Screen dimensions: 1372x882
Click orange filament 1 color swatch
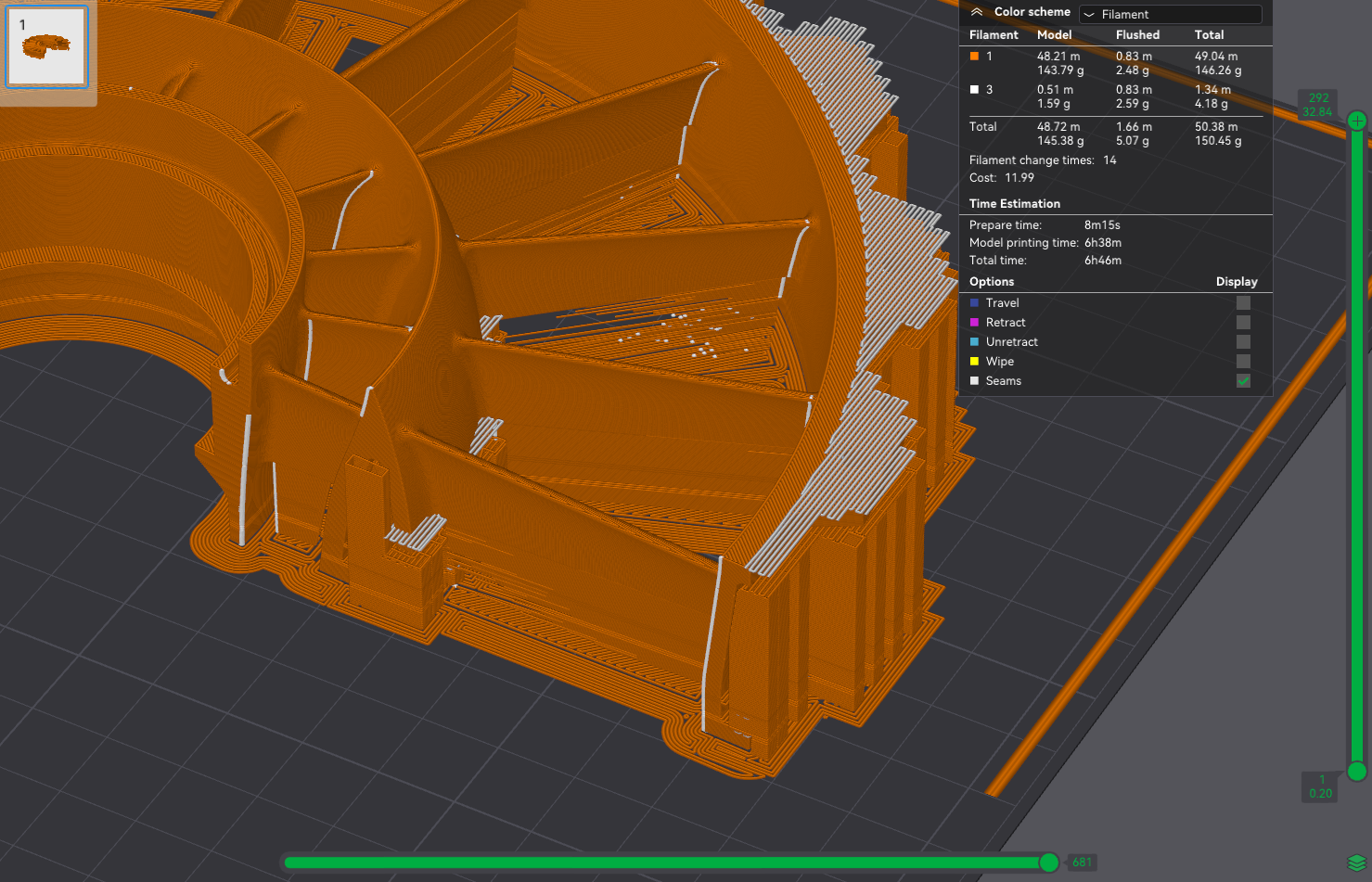(x=974, y=57)
